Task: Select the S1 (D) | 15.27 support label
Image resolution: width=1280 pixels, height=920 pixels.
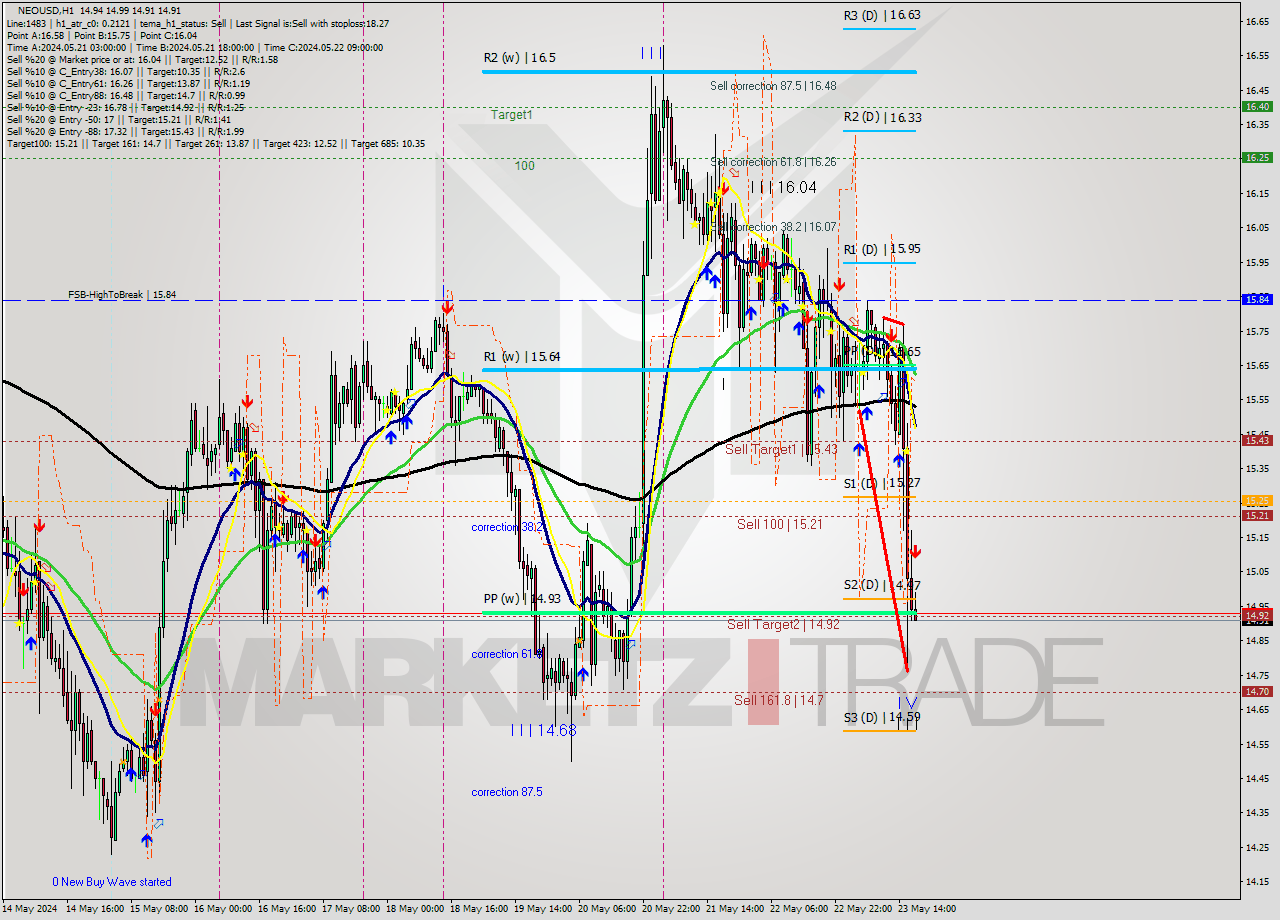Action: (881, 483)
